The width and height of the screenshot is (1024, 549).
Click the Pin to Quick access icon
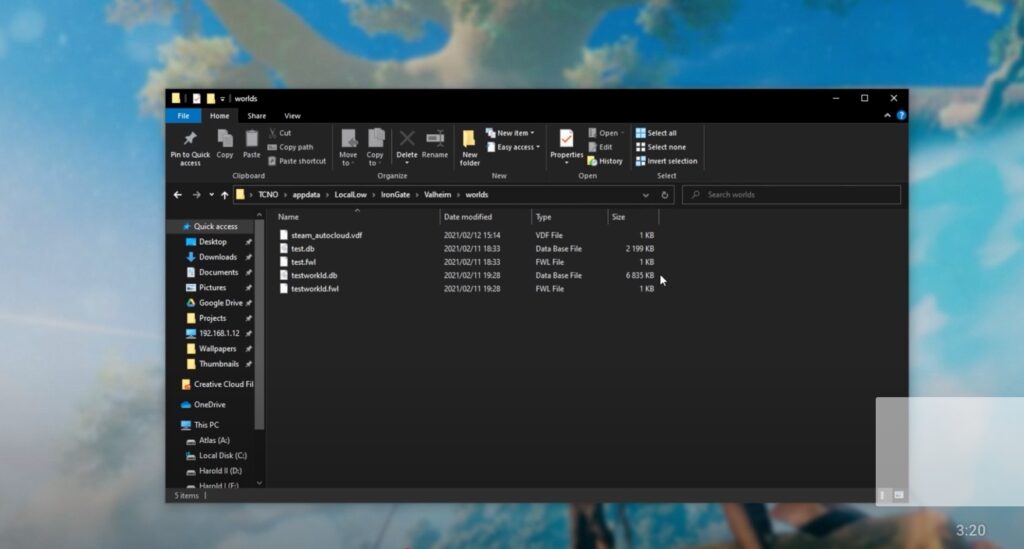tap(190, 140)
